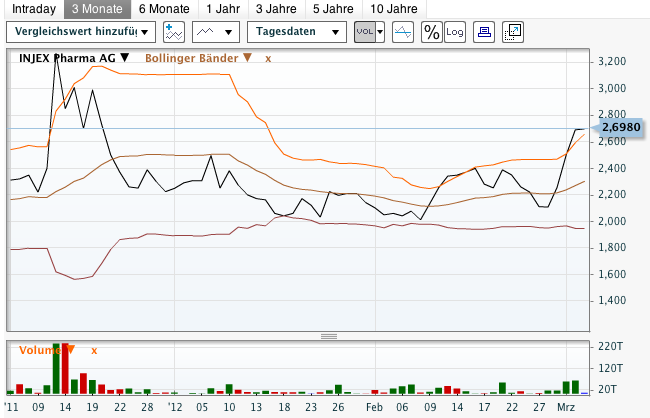Switch to the 10 Jahre tab
Screen dimensions: 650x418
click(394, 9)
